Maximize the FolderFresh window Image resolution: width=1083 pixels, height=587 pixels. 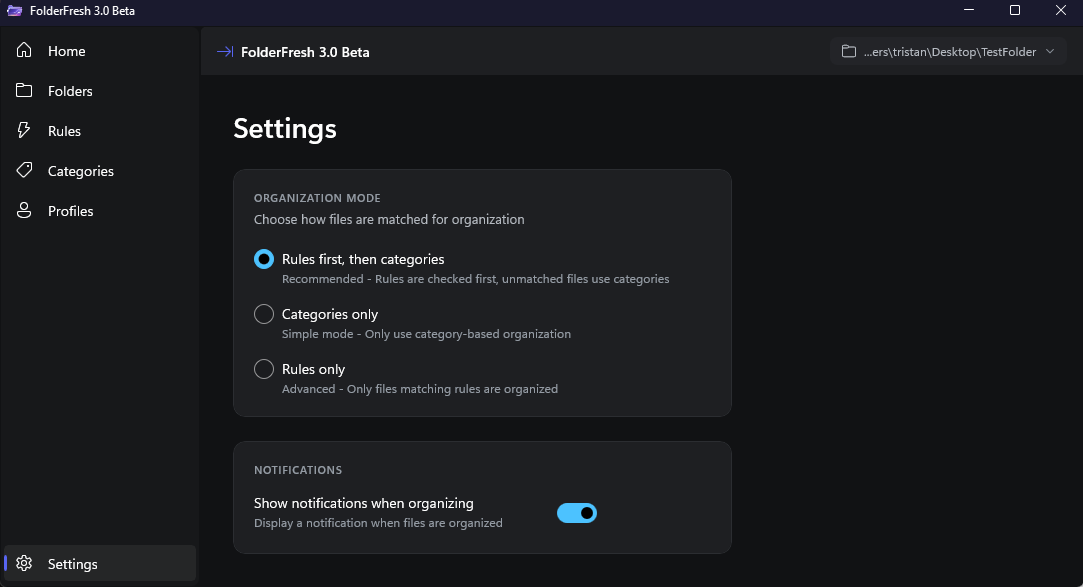[x=1015, y=10]
